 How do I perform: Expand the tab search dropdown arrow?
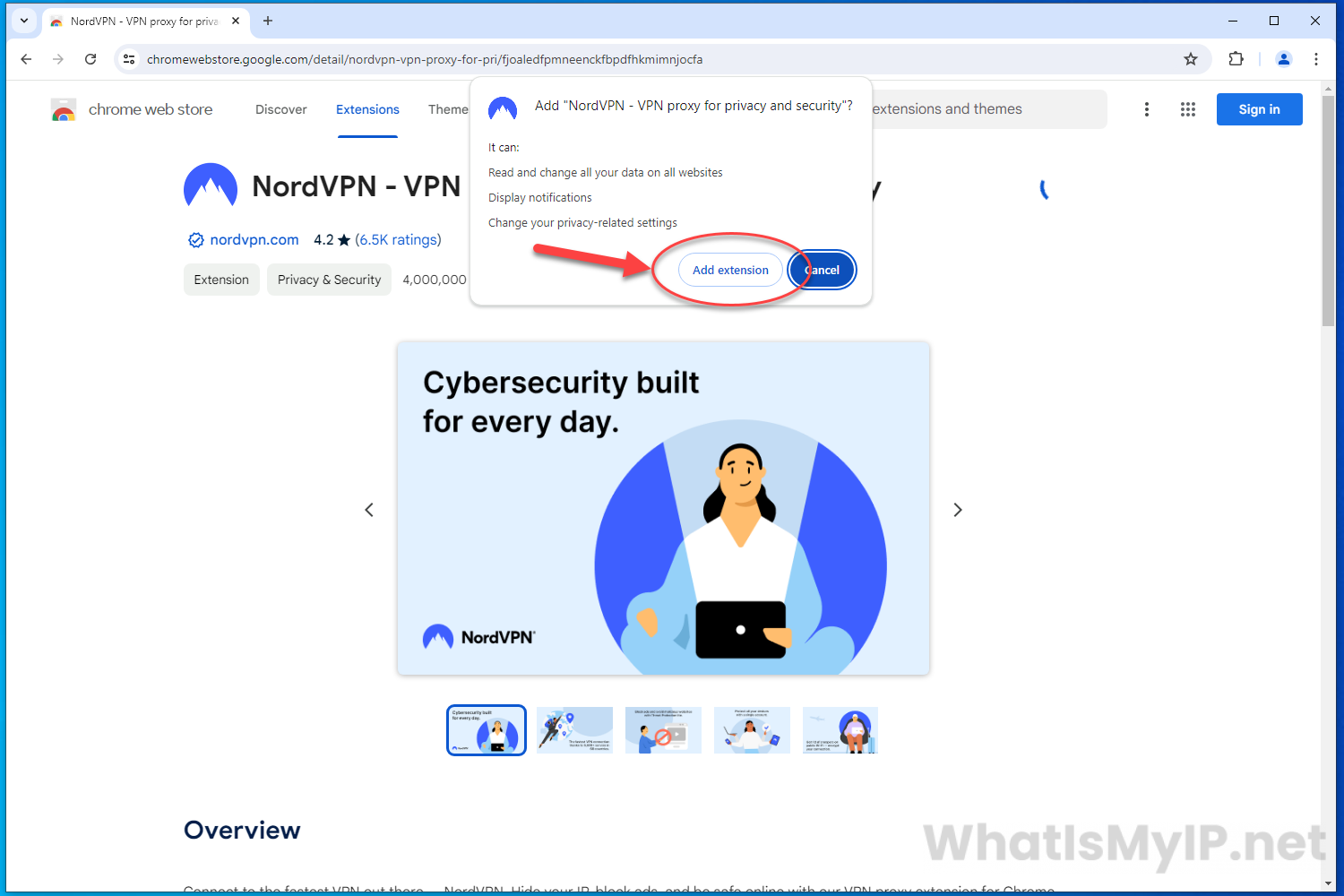24,21
